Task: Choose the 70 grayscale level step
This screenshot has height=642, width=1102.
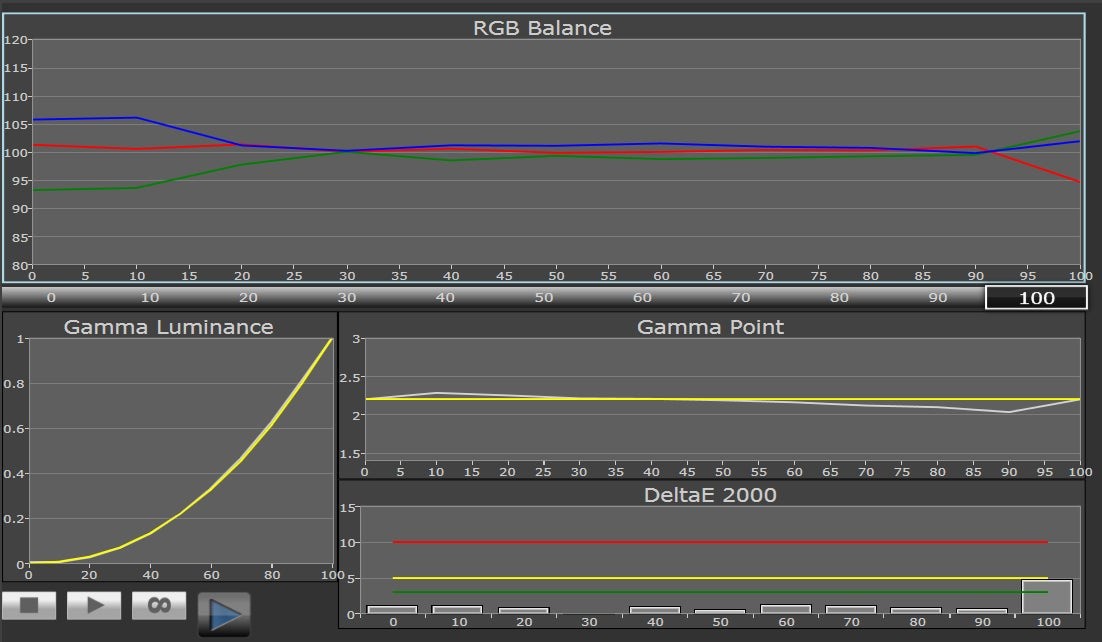Action: 740,298
